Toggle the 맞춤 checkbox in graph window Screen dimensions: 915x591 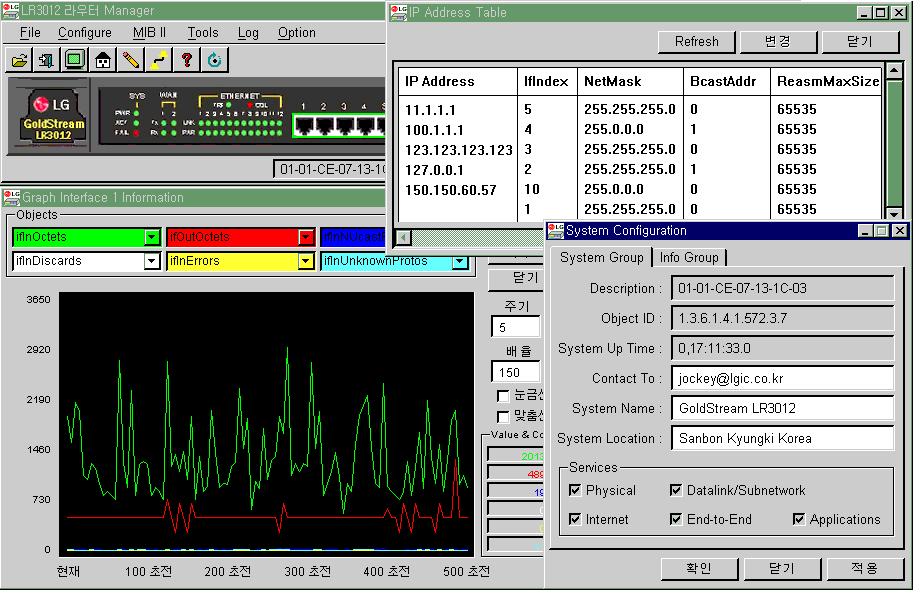pyautogui.click(x=503, y=417)
